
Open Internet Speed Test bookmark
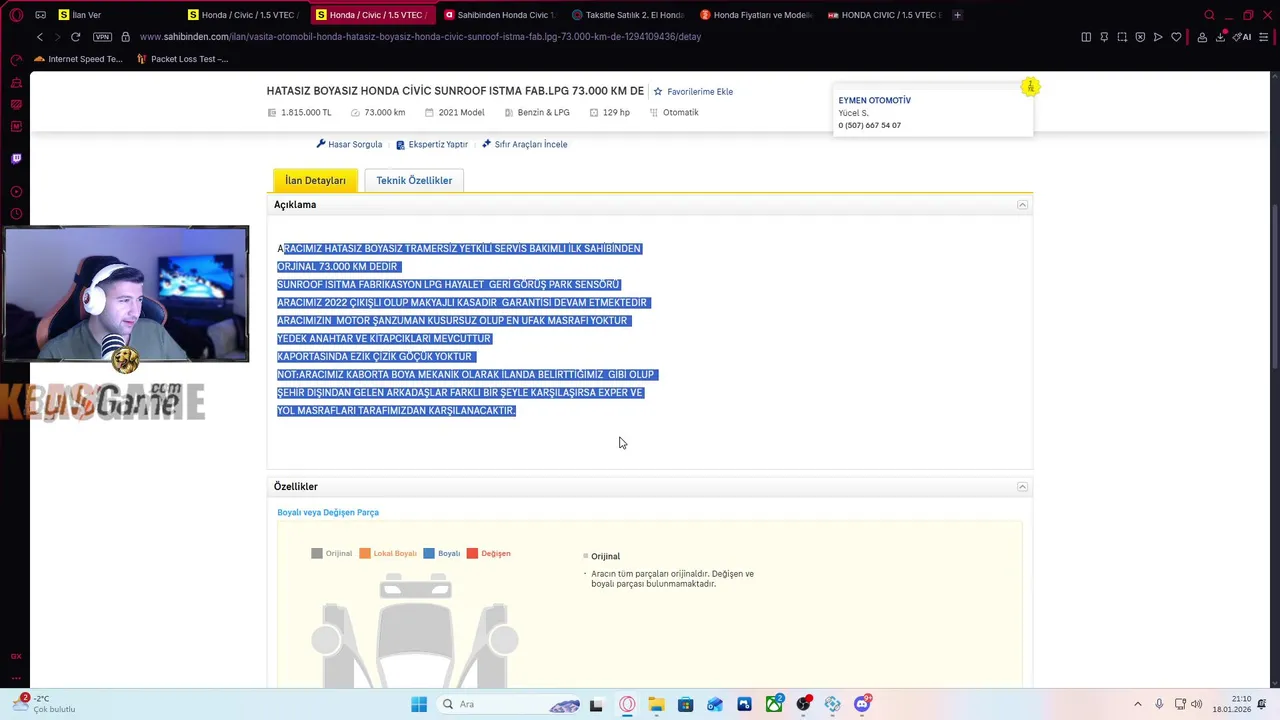coord(78,59)
